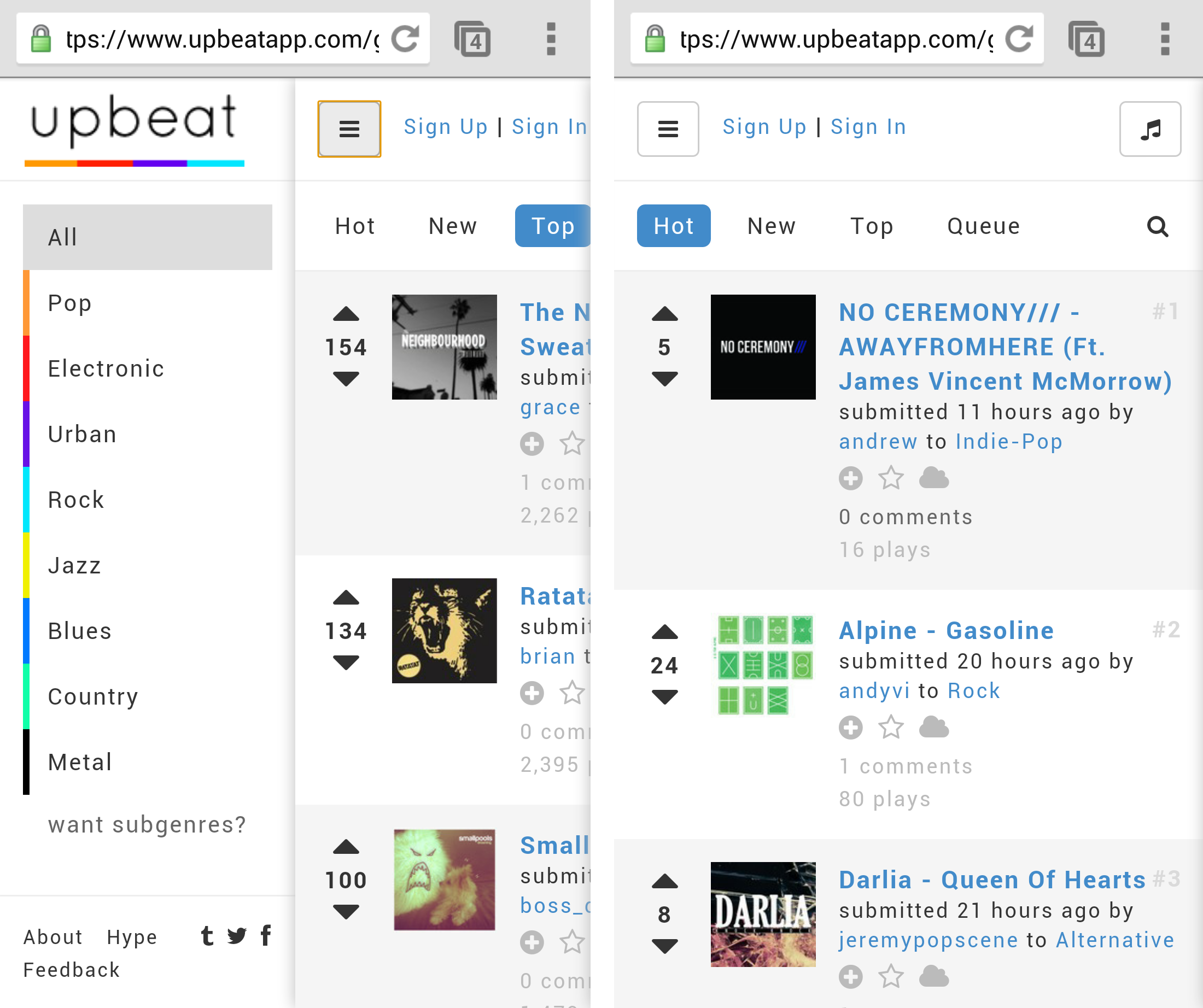This screenshot has width=1203, height=1008.
Task: Downvote the track with 154 votes
Action: [346, 379]
